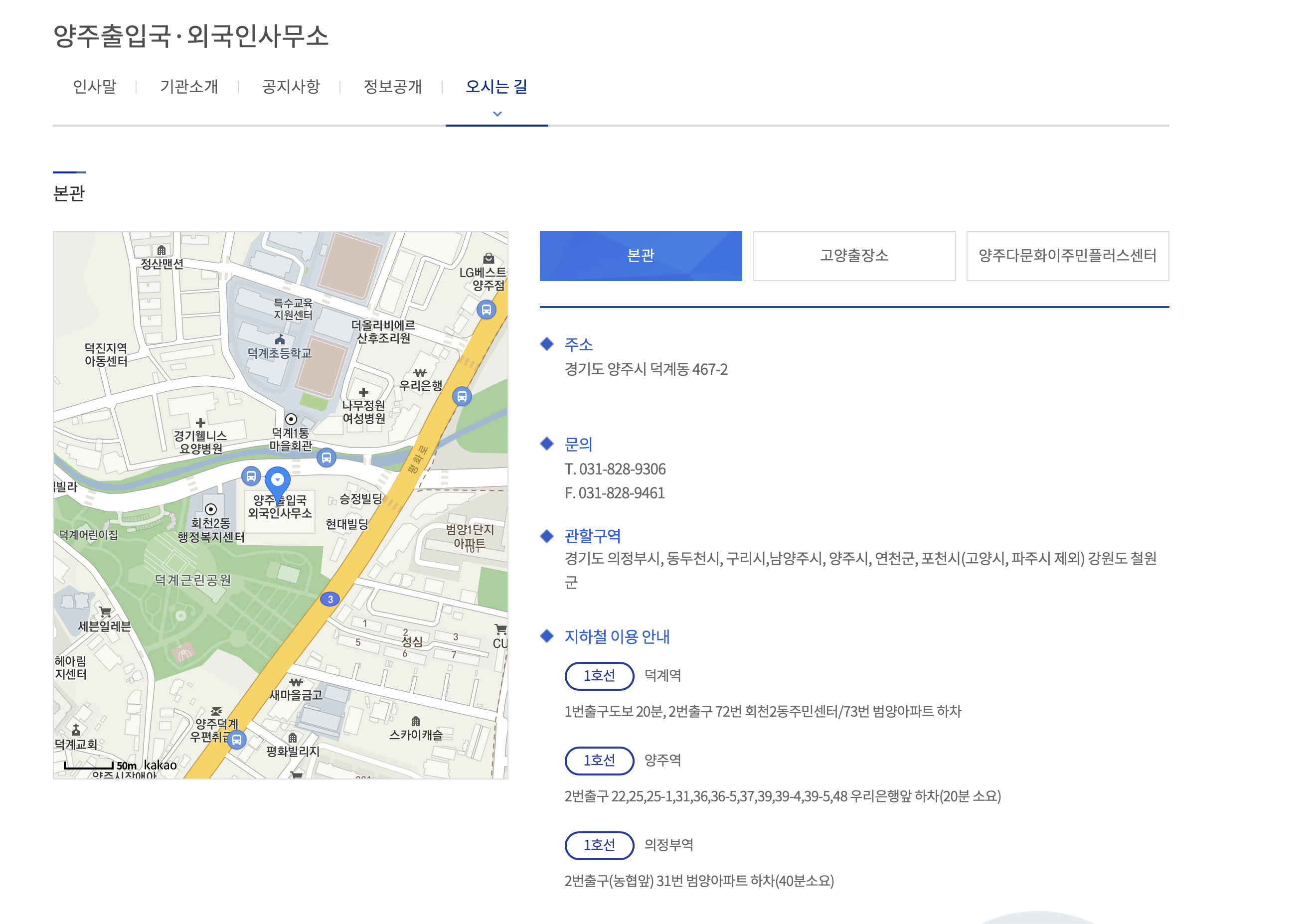Open the 기관소개 menu item
The image size is (1310, 924).
click(x=189, y=87)
